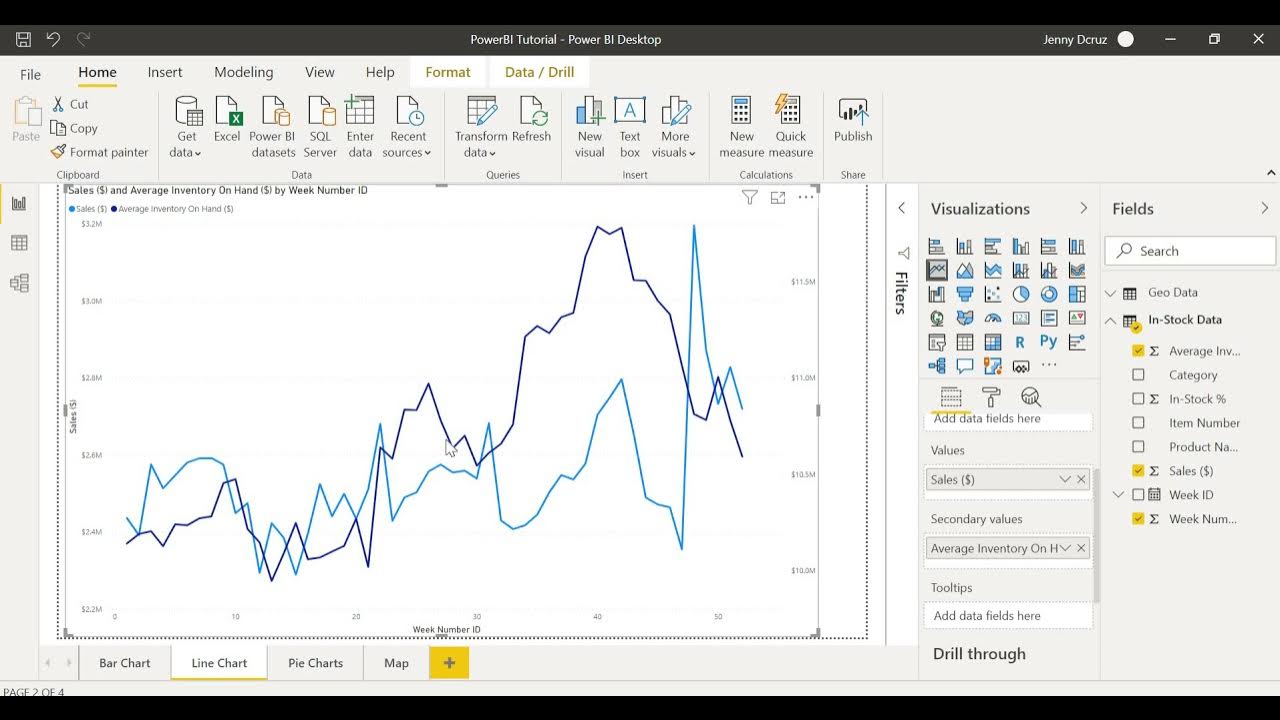Click in the Fields Search box

(x=1190, y=251)
